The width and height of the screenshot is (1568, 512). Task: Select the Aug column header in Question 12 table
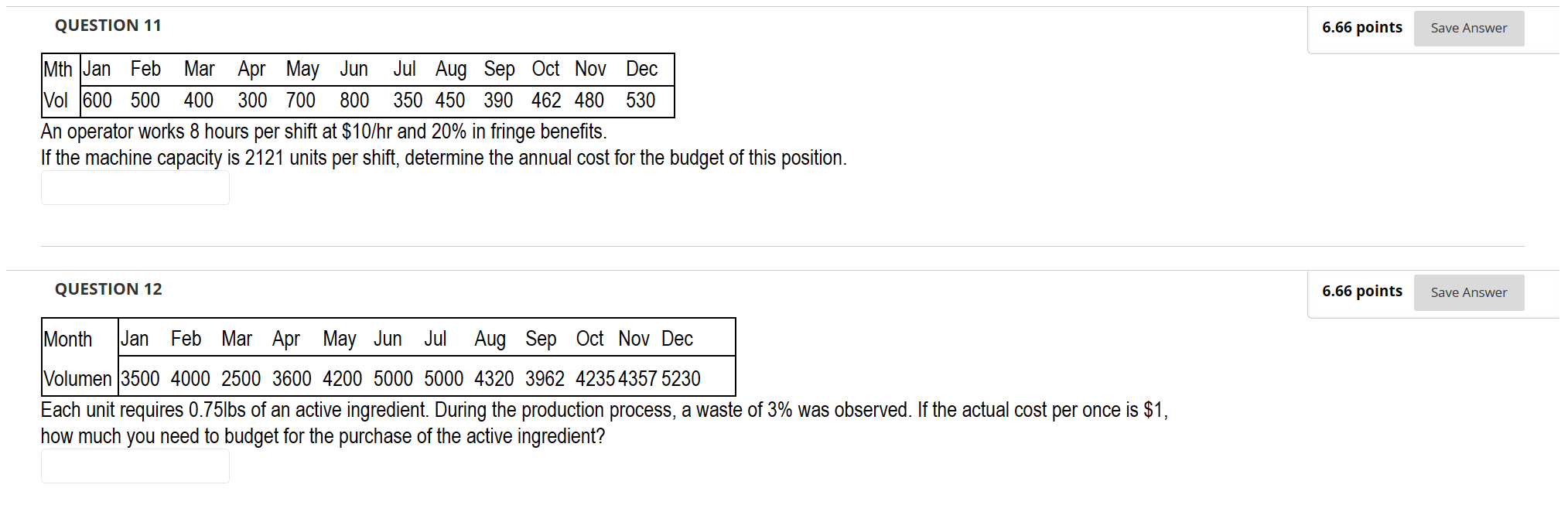(x=491, y=338)
